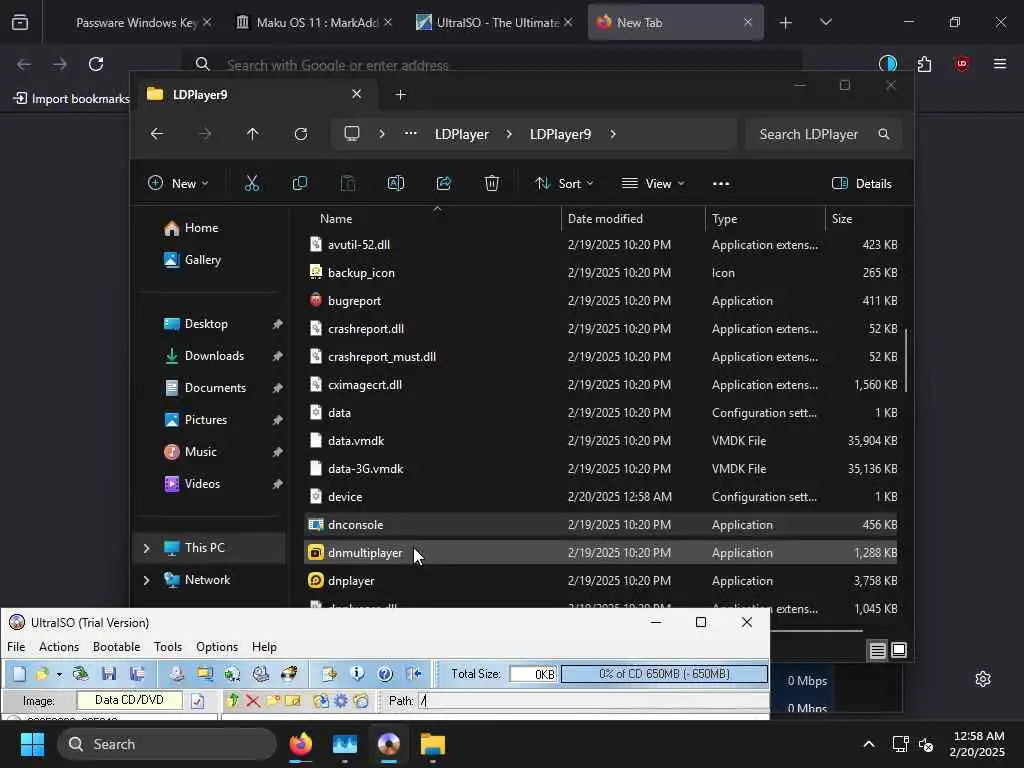Select the data.vmdk file
The image size is (1024, 768).
coord(601,441)
